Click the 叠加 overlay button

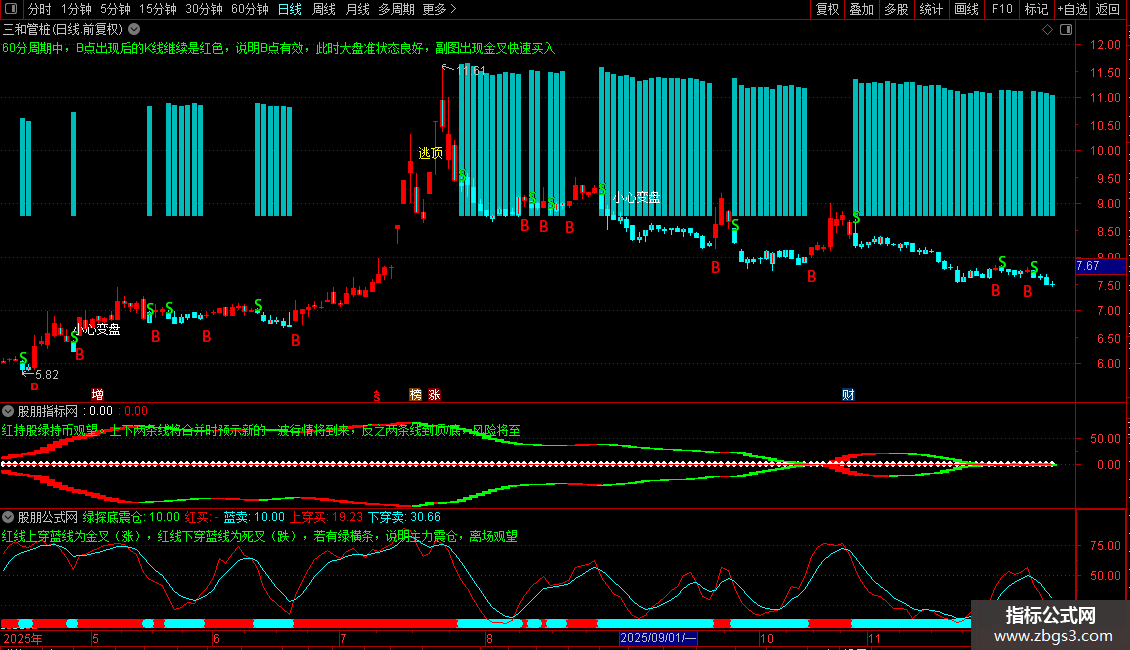pos(861,9)
